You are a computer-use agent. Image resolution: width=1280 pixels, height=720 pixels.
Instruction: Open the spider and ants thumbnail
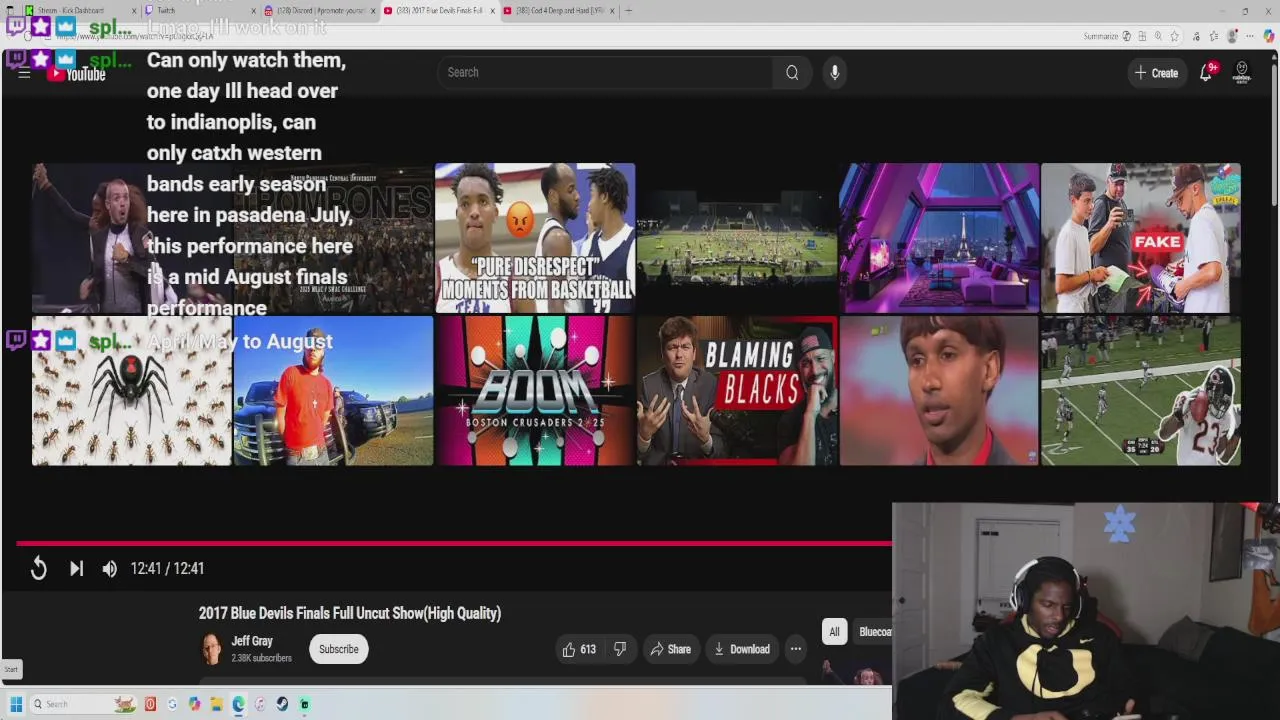132,391
